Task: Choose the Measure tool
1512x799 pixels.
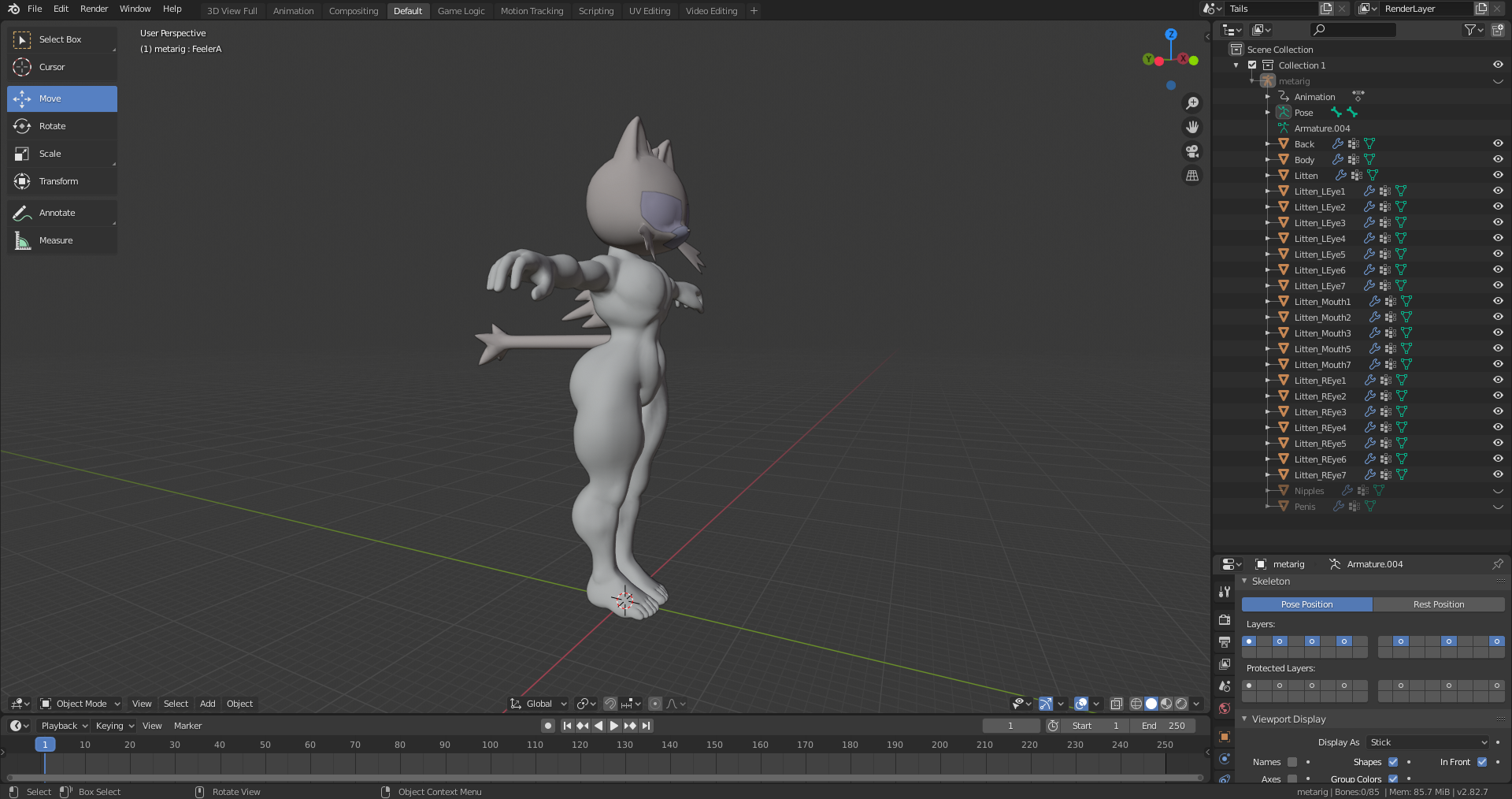Action: (x=62, y=240)
